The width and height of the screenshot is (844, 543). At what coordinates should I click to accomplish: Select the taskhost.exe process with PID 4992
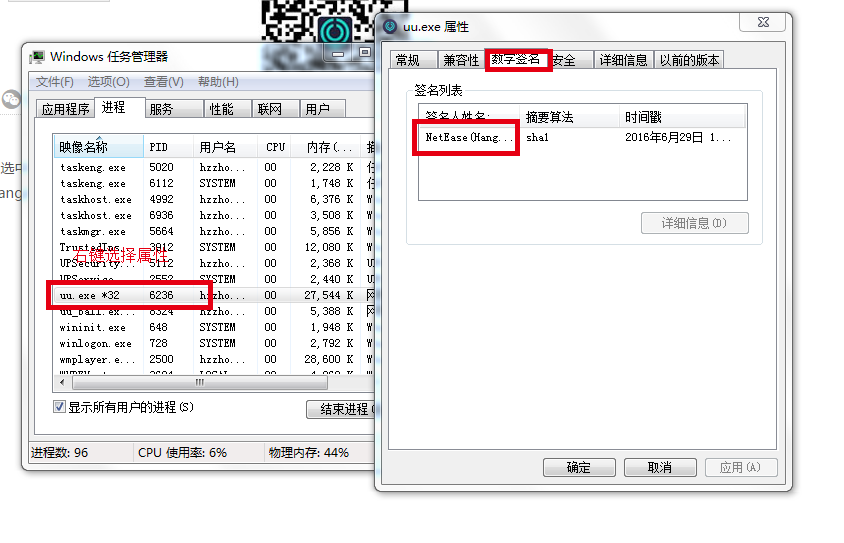(x=214, y=200)
